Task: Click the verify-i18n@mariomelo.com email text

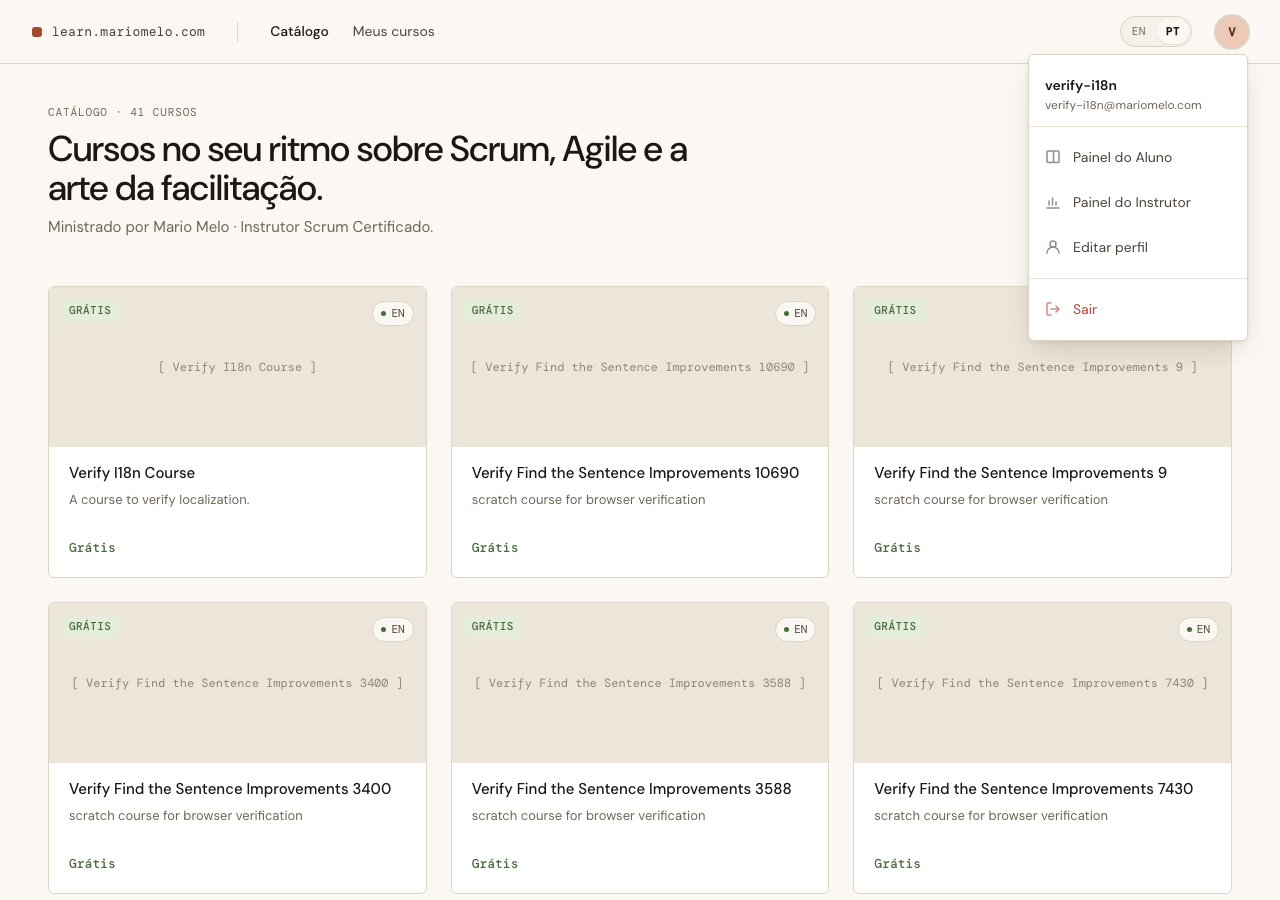Action: 1123,105
